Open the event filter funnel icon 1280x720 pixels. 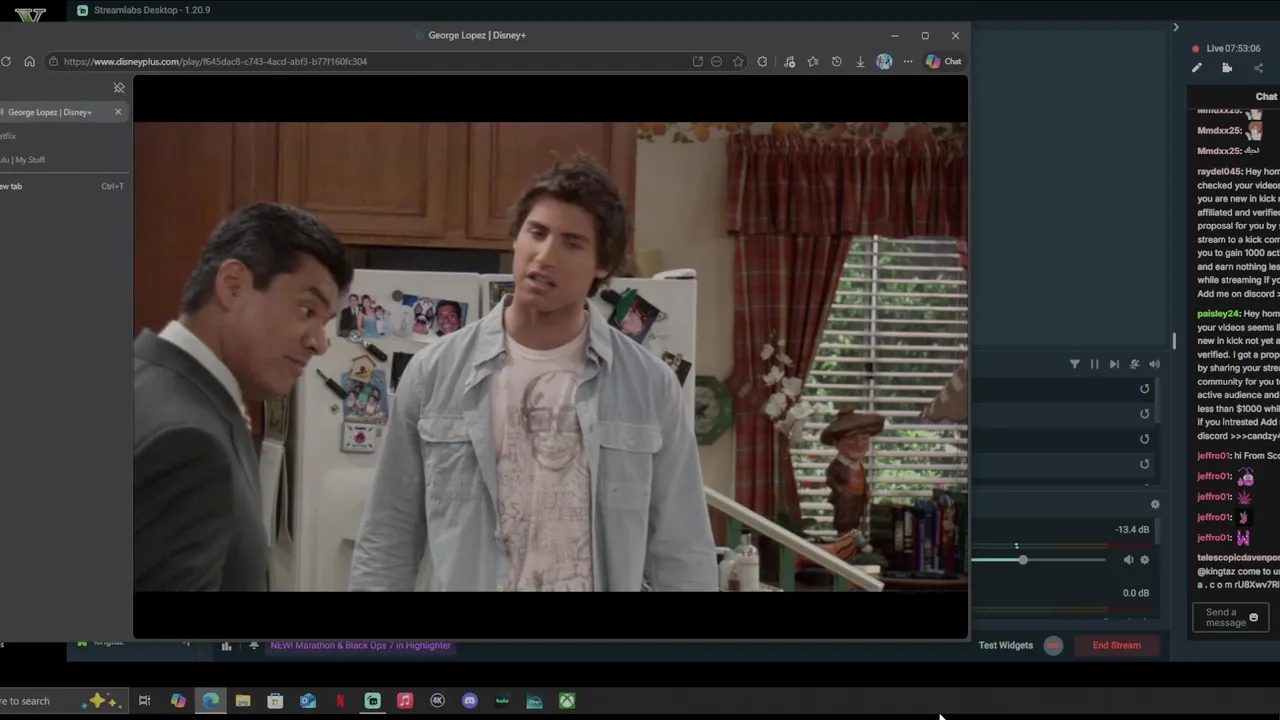click(x=1075, y=364)
